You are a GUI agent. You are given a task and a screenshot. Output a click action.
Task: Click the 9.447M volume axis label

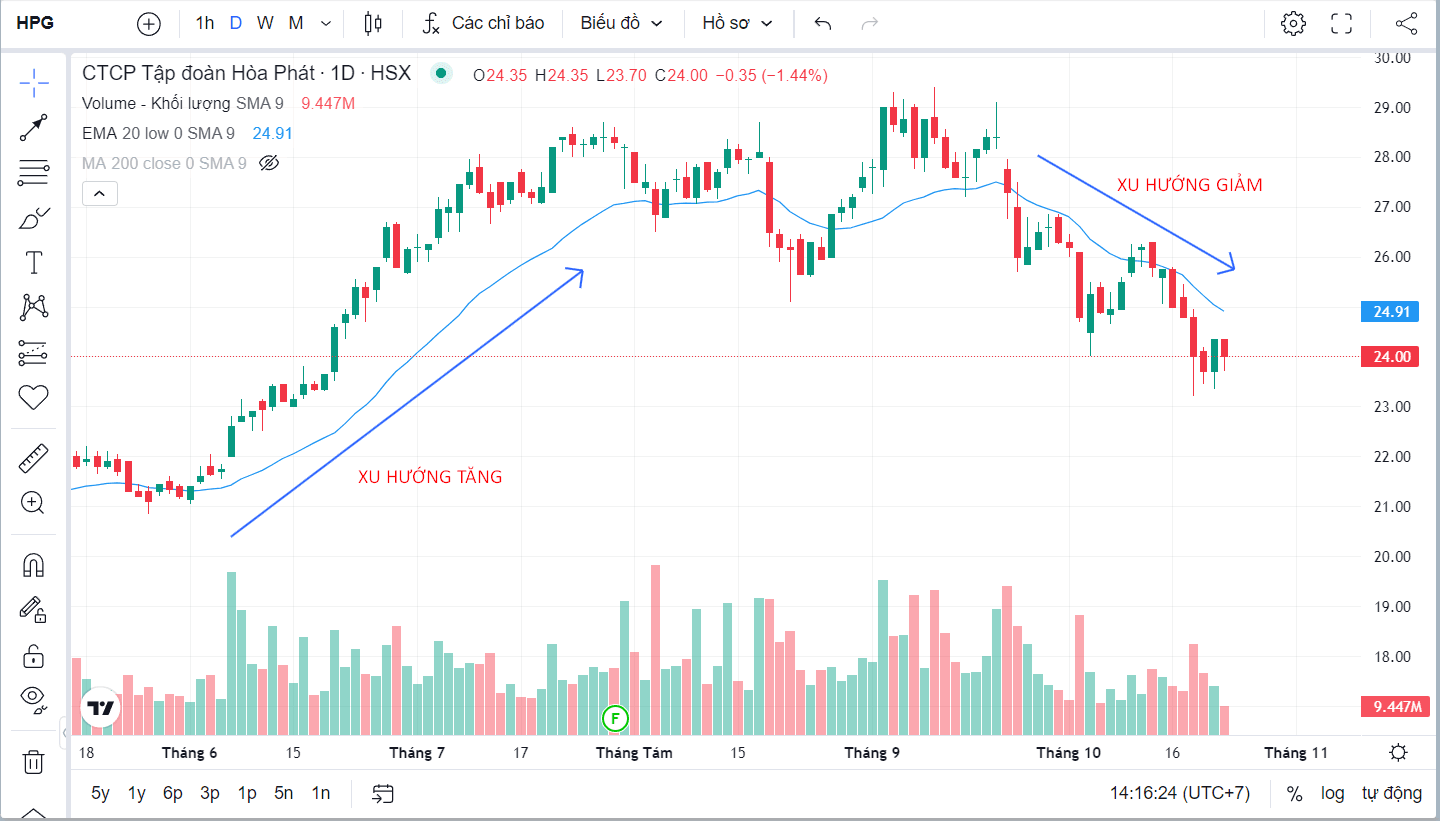pyautogui.click(x=1397, y=707)
